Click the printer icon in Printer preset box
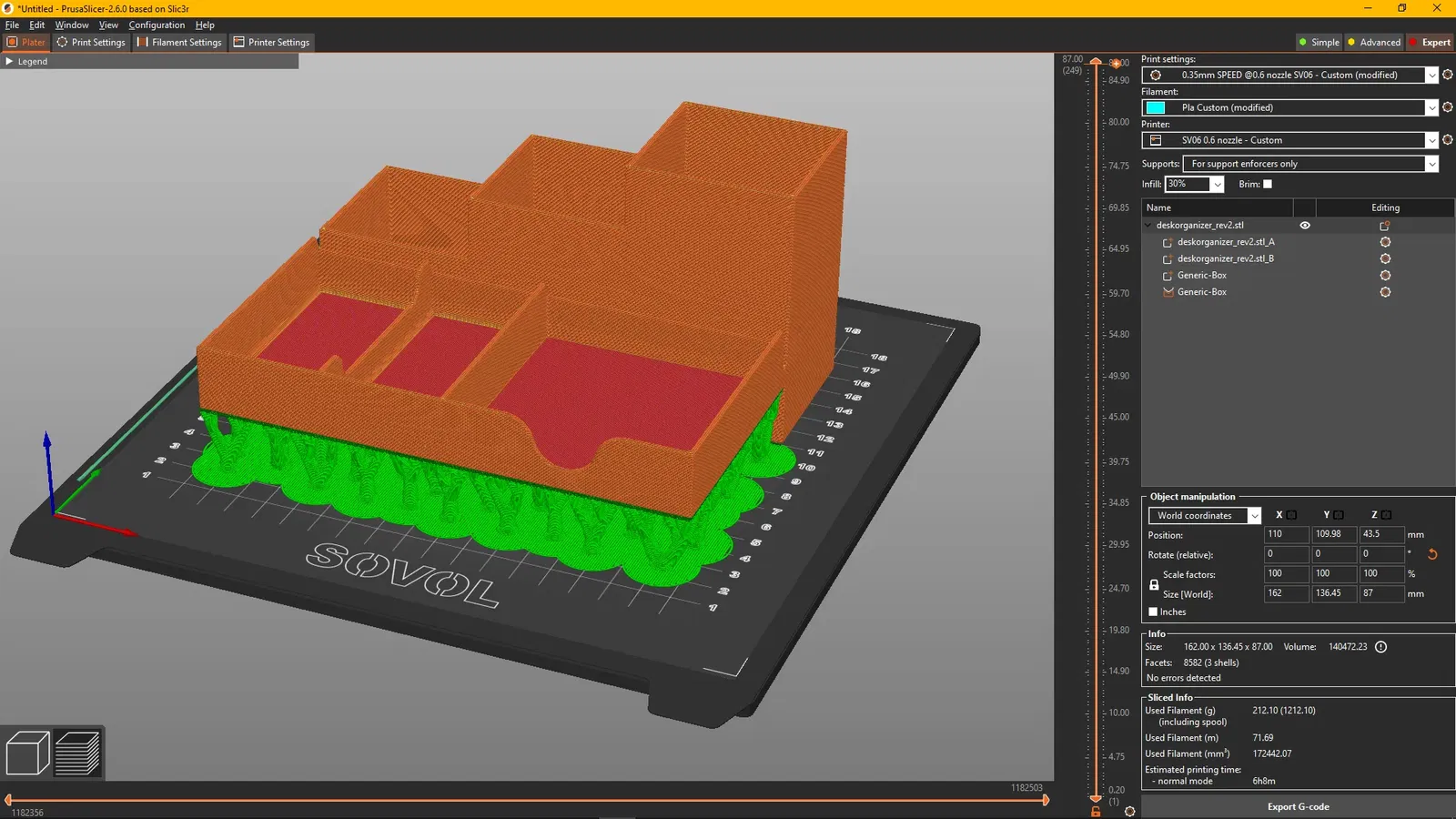The image size is (1456, 819). tap(1156, 140)
